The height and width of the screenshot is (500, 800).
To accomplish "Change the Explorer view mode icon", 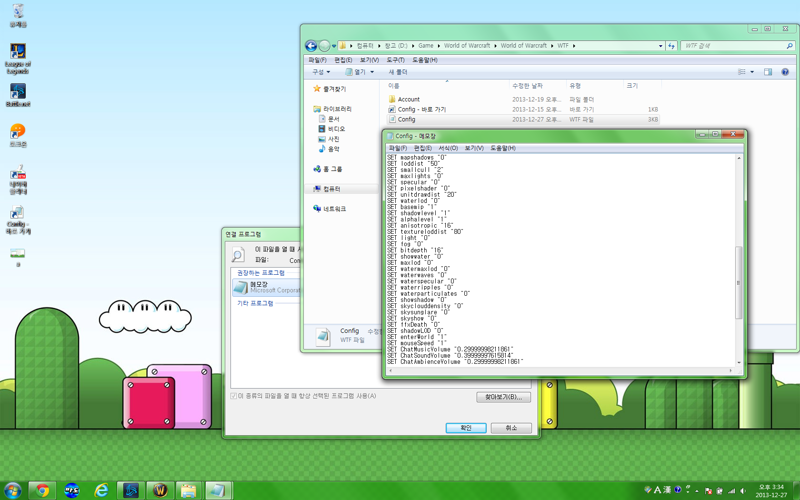I will [x=742, y=72].
